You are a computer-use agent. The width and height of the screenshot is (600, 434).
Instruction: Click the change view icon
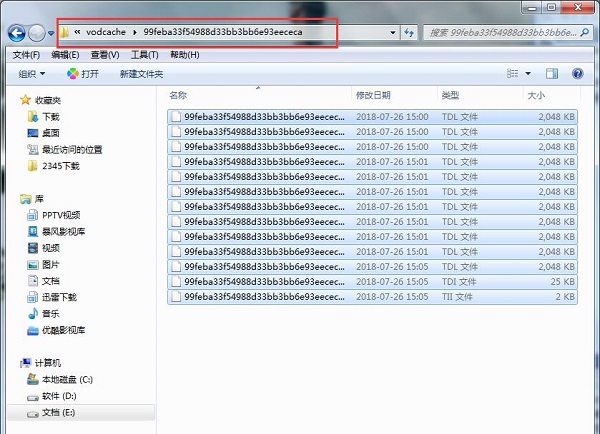pyautogui.click(x=512, y=73)
